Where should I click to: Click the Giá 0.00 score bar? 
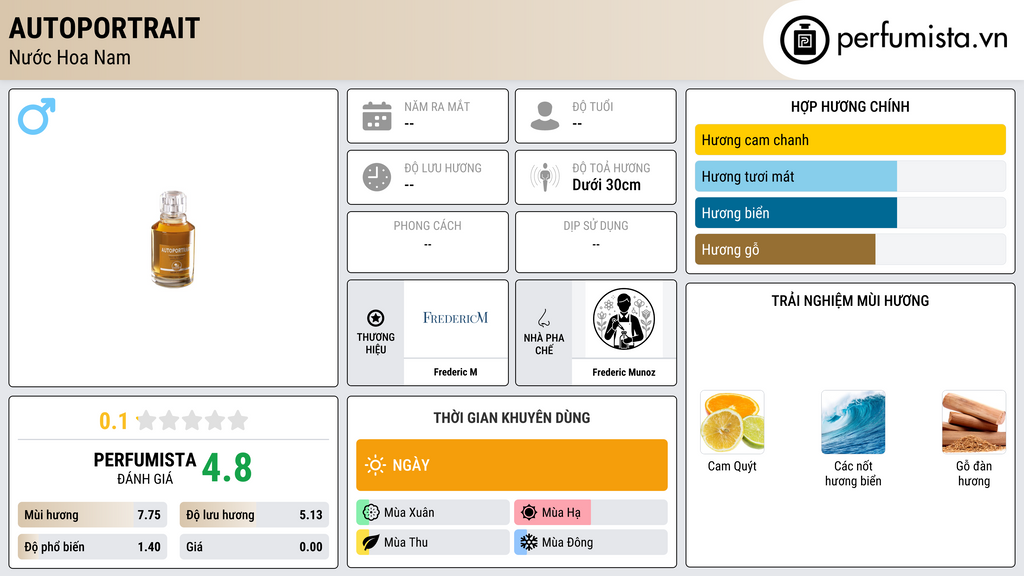coord(254,547)
